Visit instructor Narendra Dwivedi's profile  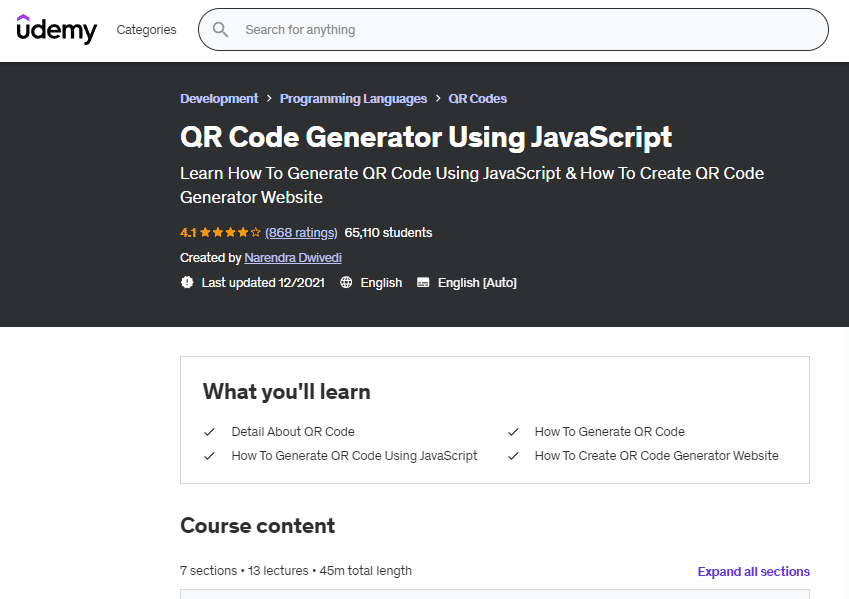click(293, 258)
